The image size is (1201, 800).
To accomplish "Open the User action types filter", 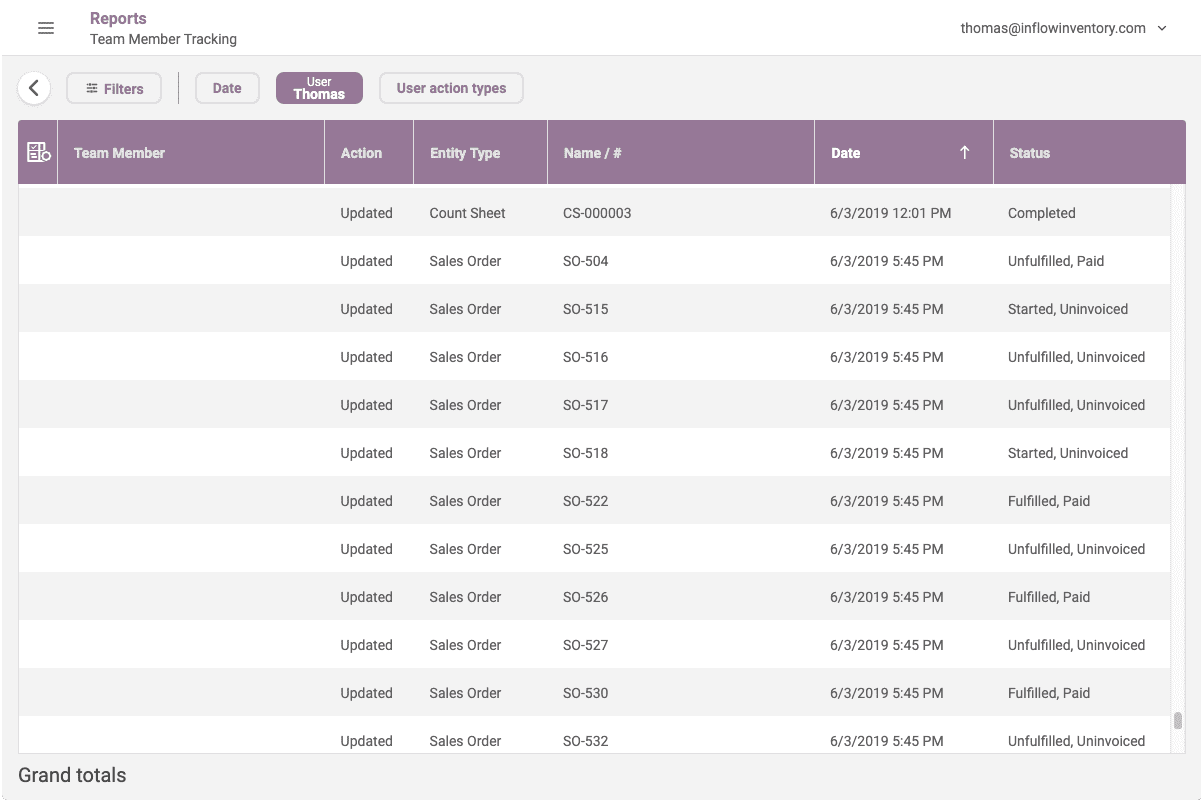I will coord(451,88).
